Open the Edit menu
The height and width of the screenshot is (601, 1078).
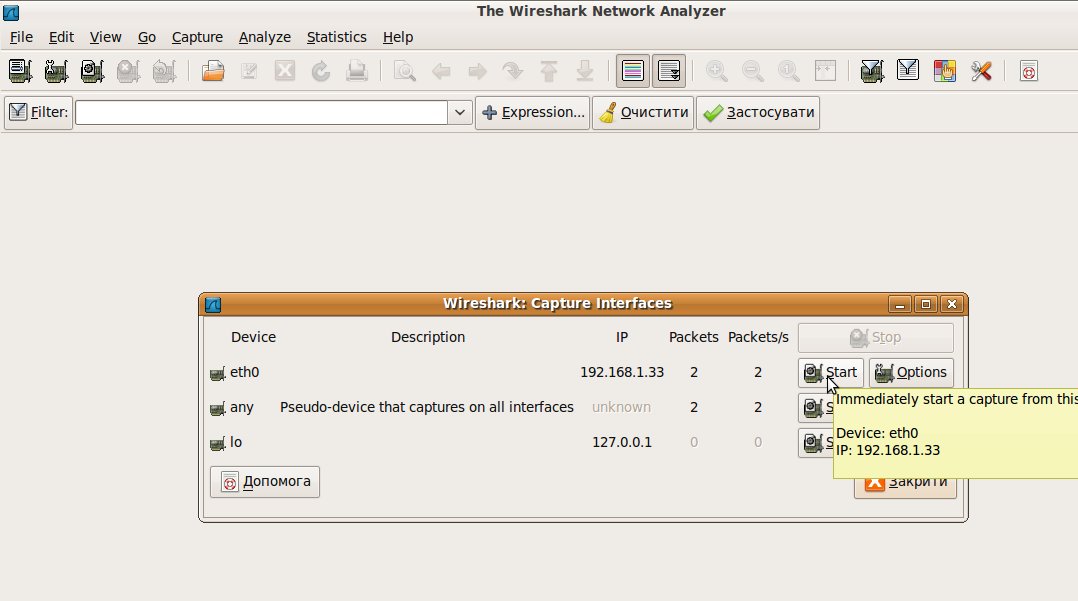click(61, 37)
